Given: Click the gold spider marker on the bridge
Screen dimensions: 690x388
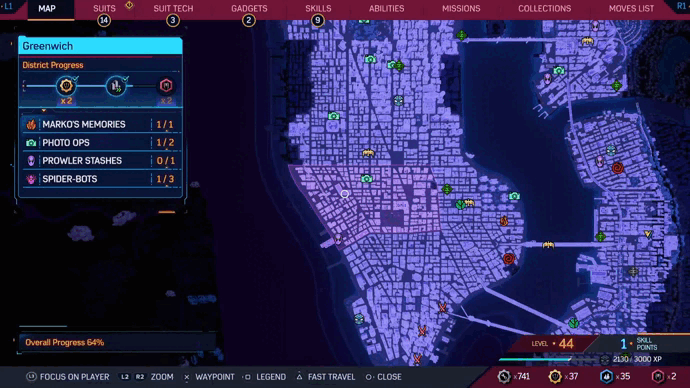Looking at the screenshot, I should 548,245.
